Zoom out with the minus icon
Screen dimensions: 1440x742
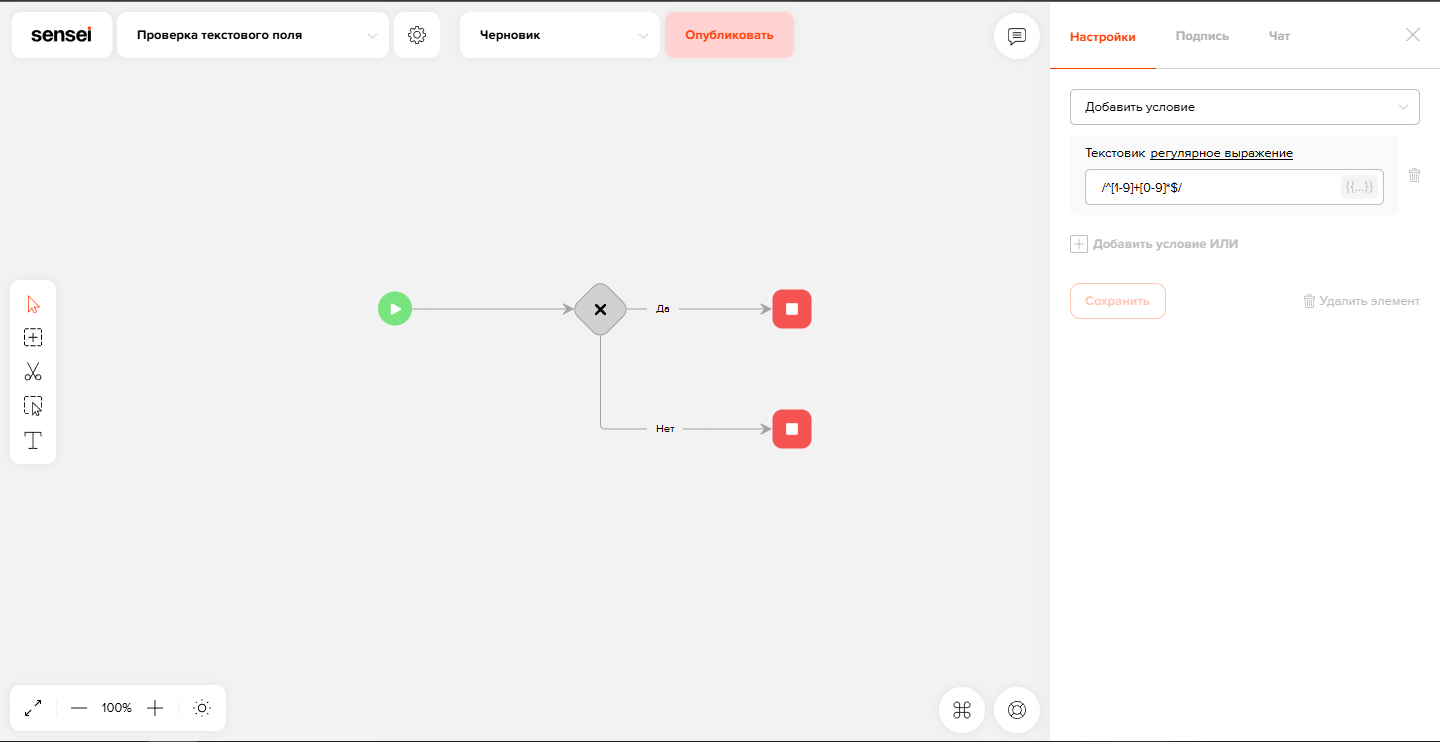[x=79, y=708]
